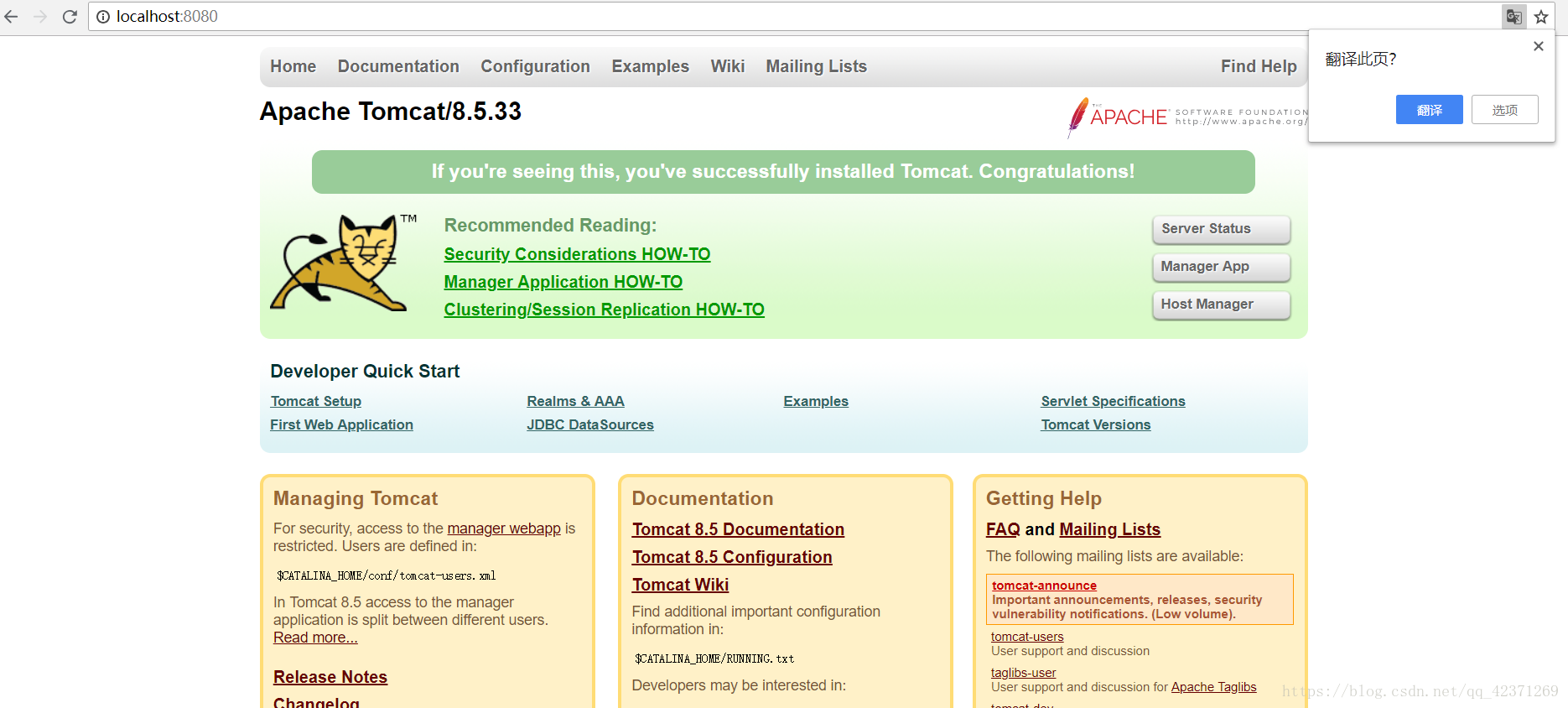Open Tomcat 8.5 Documentation link

pos(738,529)
